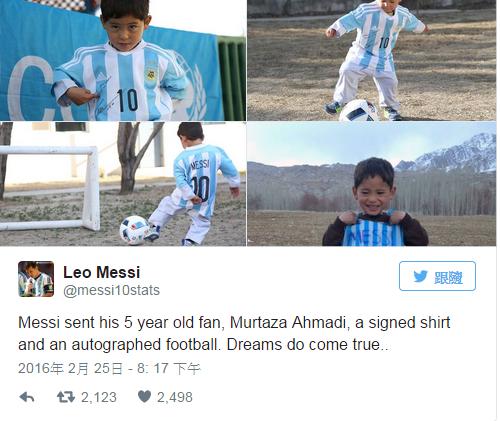Open the Leo Messi profile avatar
The height and width of the screenshot is (421, 500).
36,279
